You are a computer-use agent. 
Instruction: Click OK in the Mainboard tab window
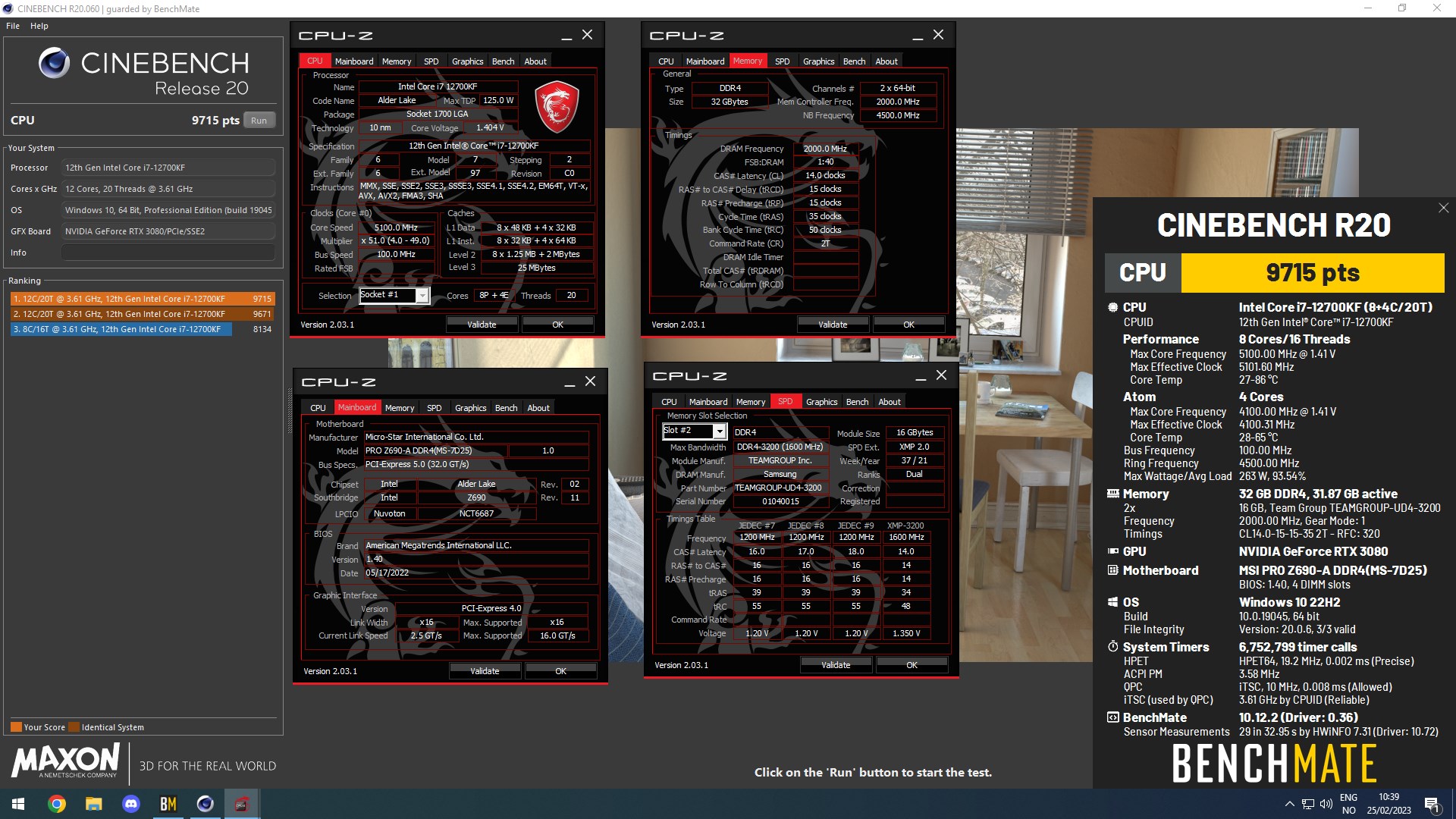pyautogui.click(x=560, y=671)
